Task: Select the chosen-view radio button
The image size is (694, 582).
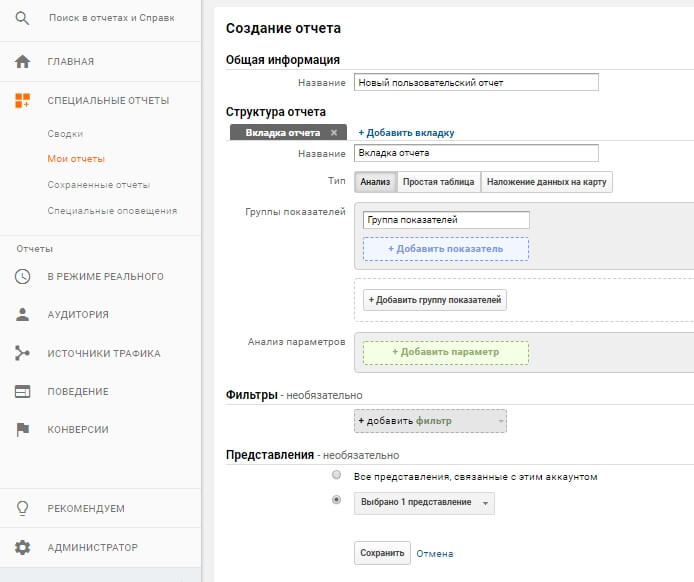Action: (336, 500)
